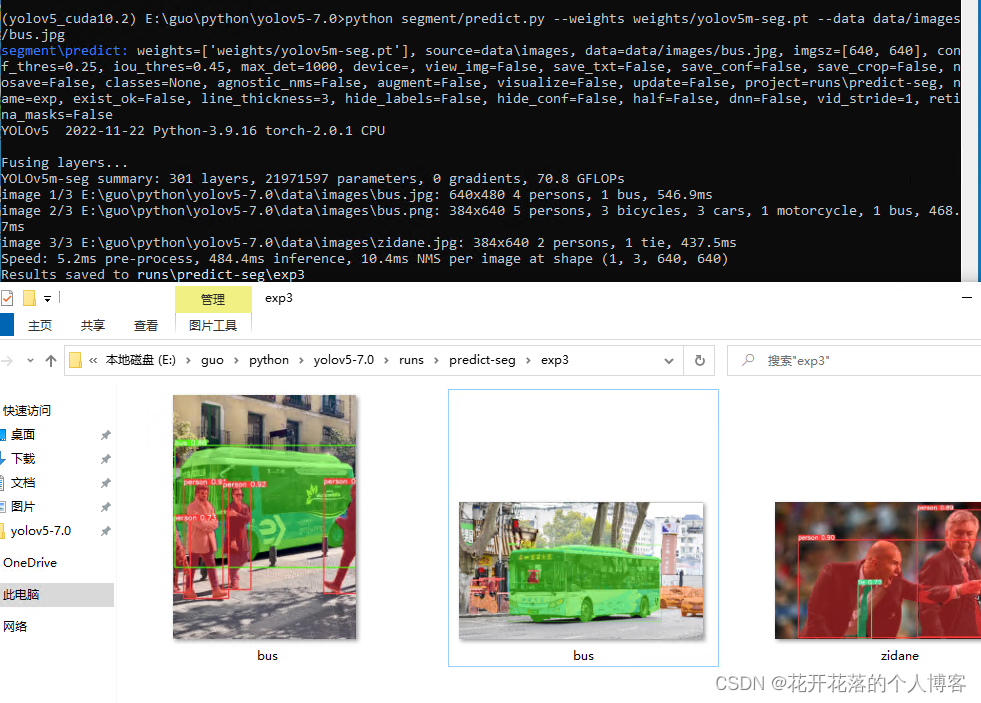Open 桌面 in the navigation pane
The height and width of the screenshot is (703, 981).
point(23,435)
